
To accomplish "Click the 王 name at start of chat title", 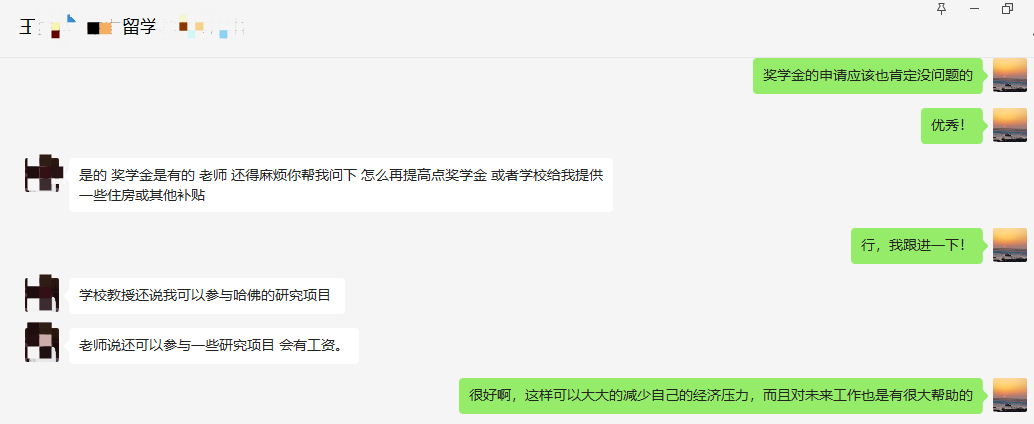I will tap(27, 28).
